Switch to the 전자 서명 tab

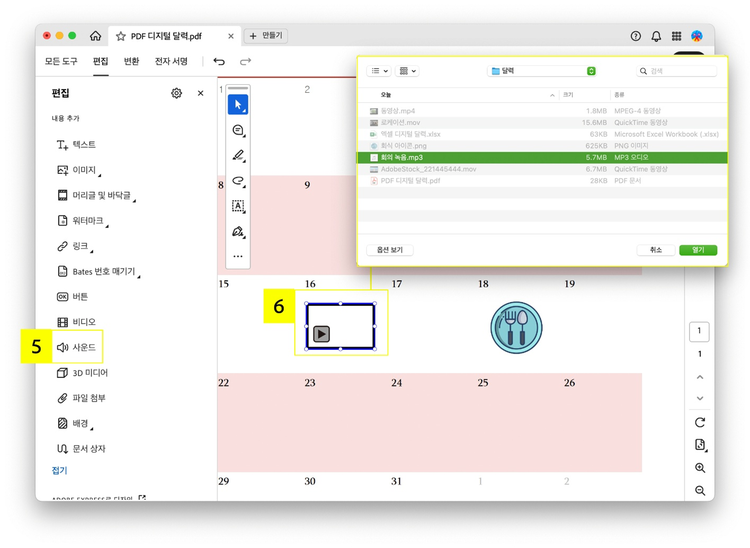pos(171,61)
